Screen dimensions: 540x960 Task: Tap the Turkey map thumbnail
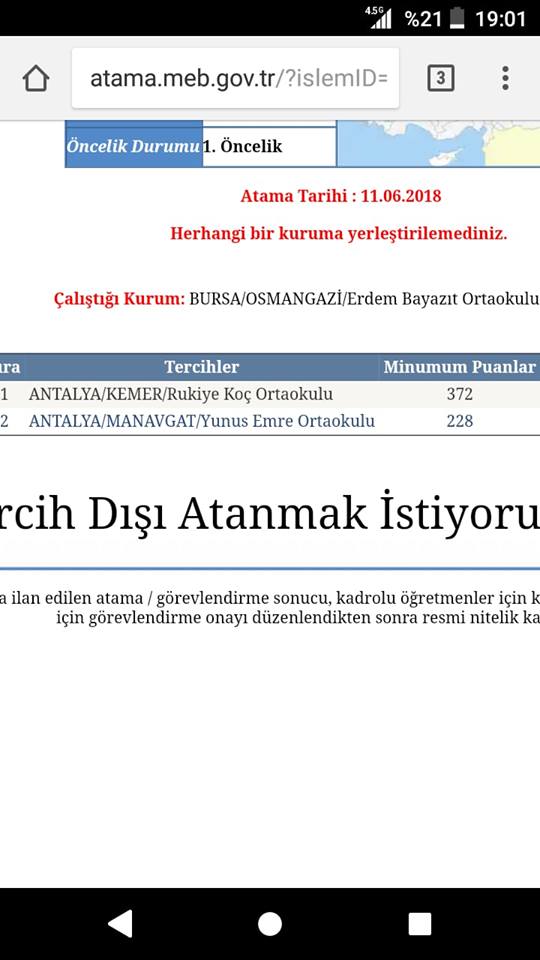pyautogui.click(x=438, y=144)
